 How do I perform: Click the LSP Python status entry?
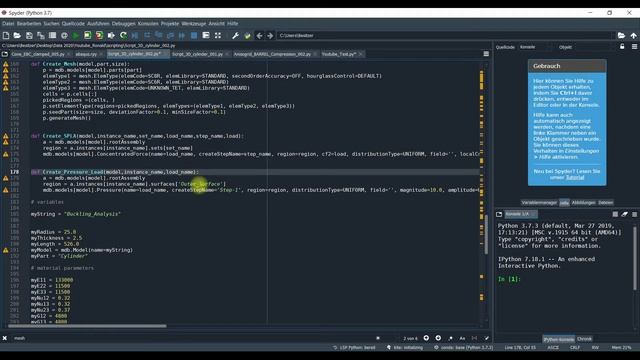(x=354, y=348)
